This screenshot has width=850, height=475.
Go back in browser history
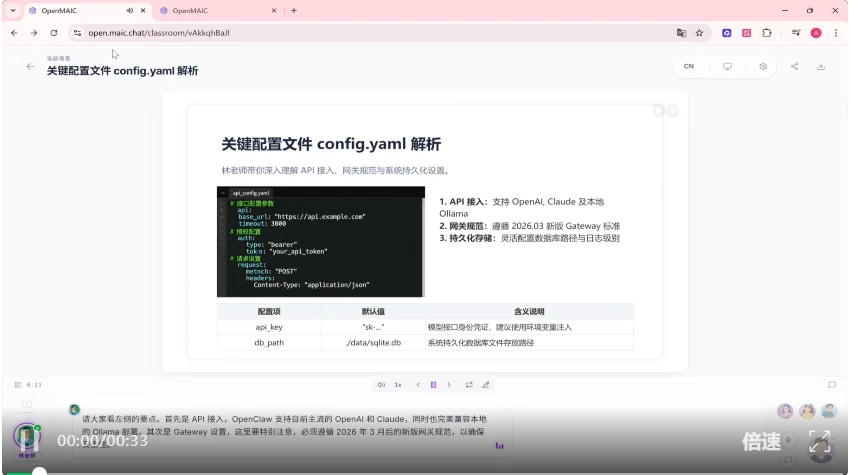pos(14,33)
